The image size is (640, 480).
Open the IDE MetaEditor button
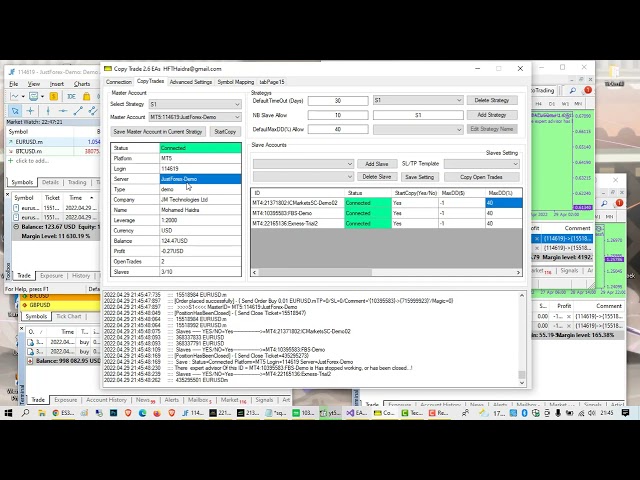pos(71,96)
